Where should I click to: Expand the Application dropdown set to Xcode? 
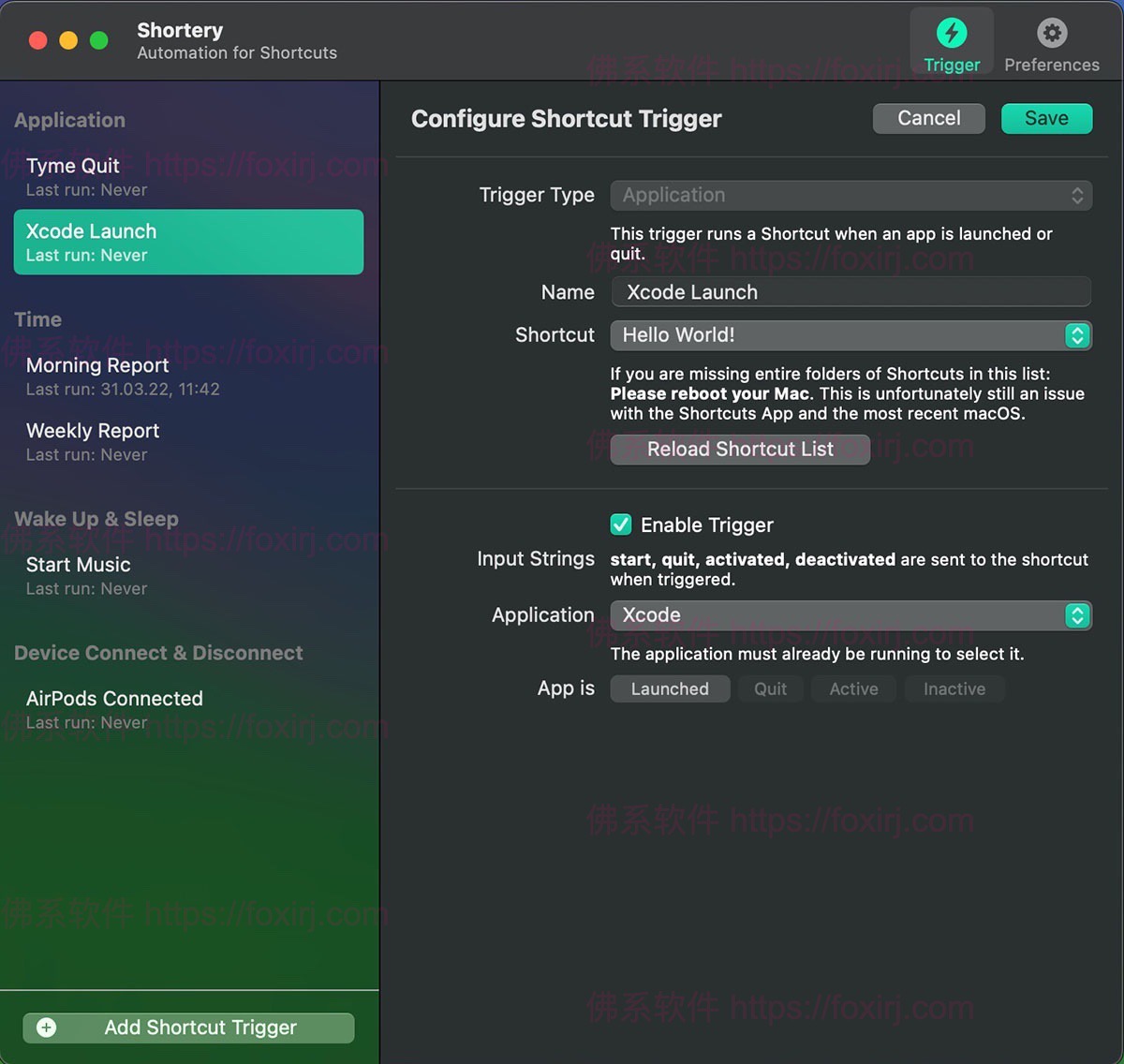tap(850, 615)
